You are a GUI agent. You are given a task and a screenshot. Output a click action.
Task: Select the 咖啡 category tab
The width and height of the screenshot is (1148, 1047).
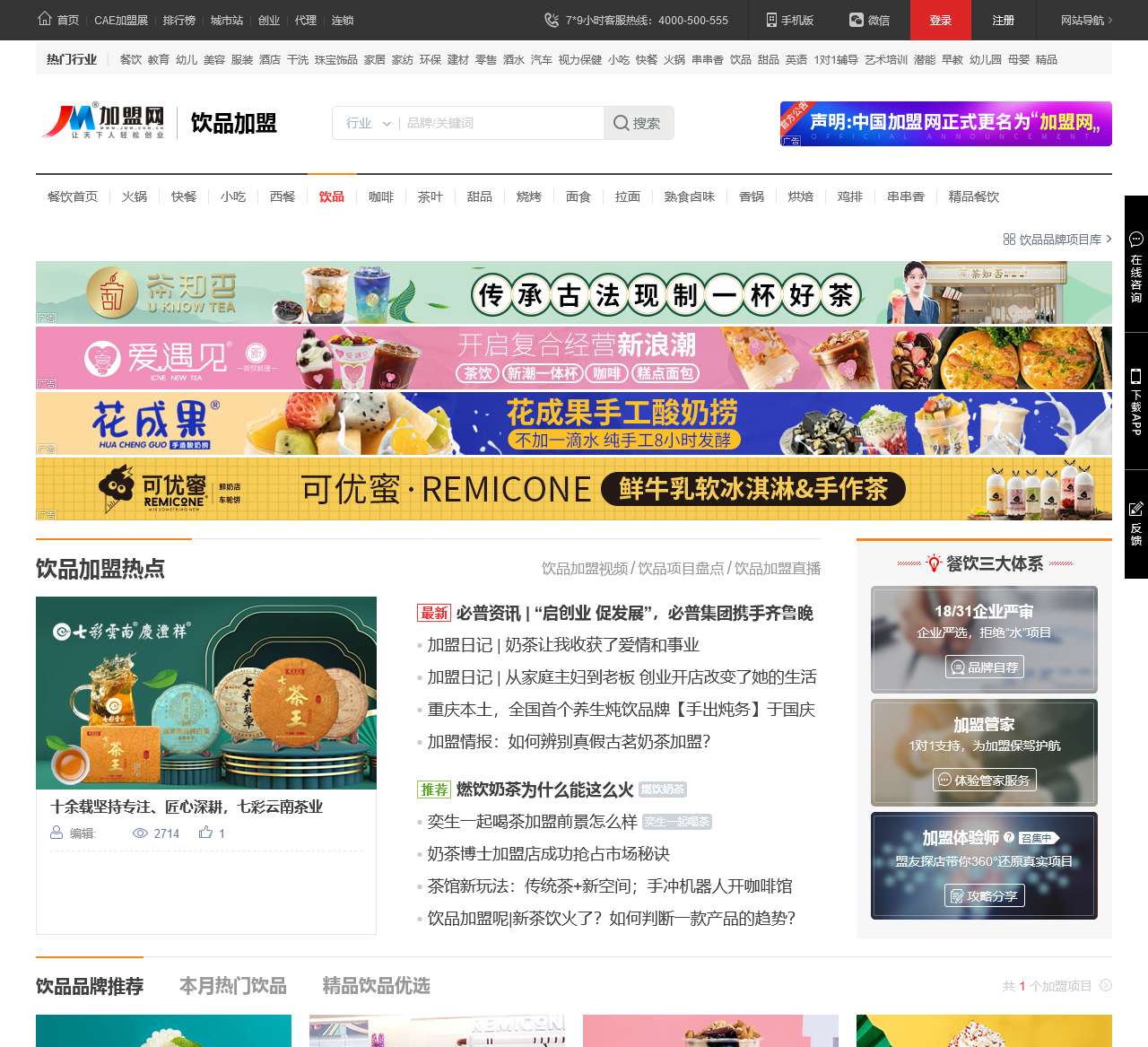pyautogui.click(x=381, y=196)
